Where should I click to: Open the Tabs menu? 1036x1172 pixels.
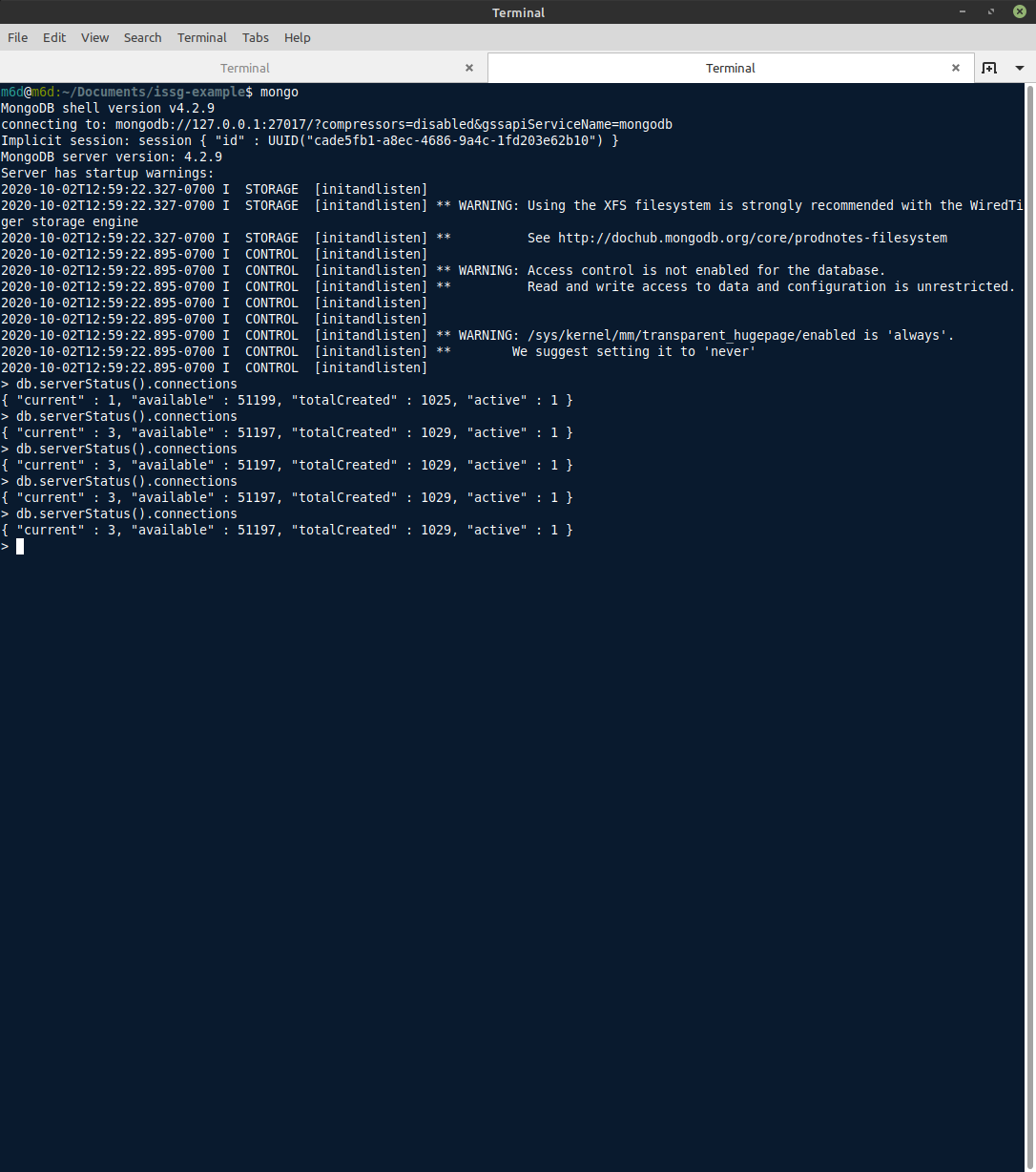(256, 37)
